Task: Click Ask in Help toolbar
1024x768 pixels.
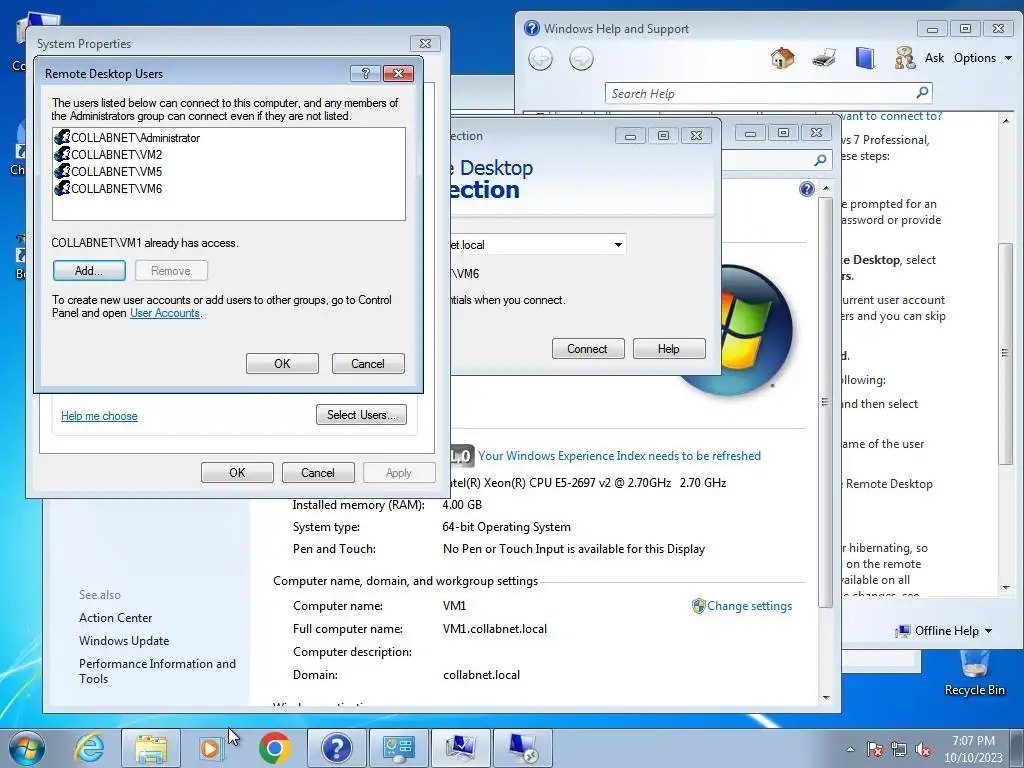Action: 934,58
